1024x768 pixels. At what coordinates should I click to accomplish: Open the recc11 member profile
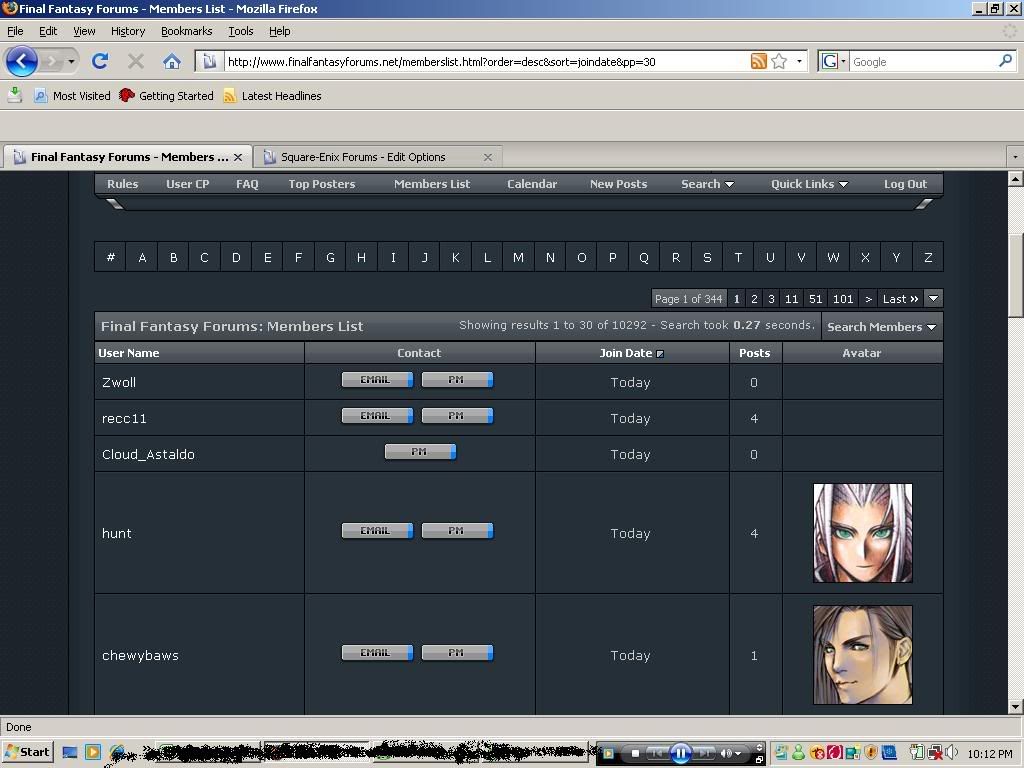(124, 419)
